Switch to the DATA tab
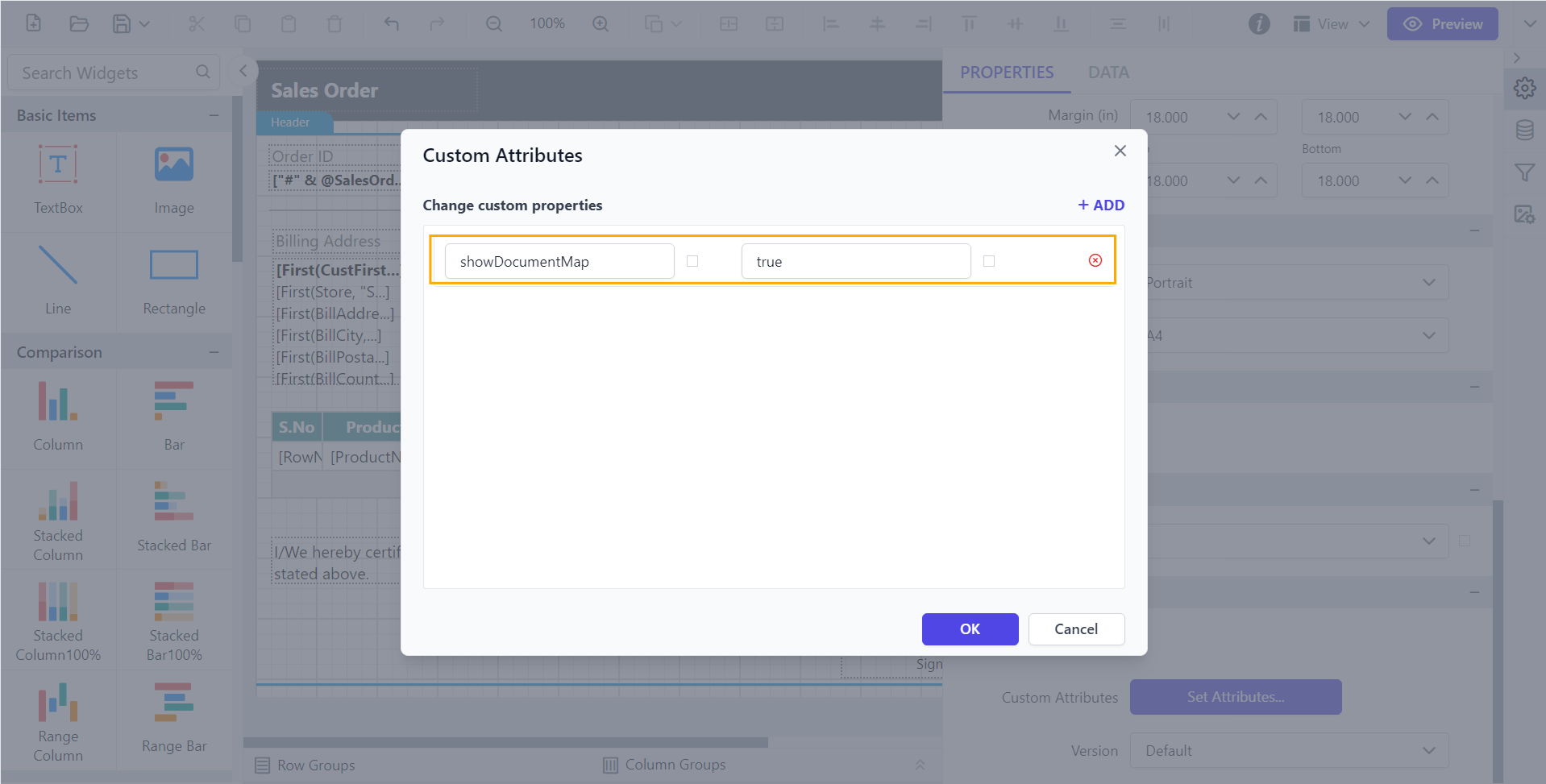 tap(1108, 72)
